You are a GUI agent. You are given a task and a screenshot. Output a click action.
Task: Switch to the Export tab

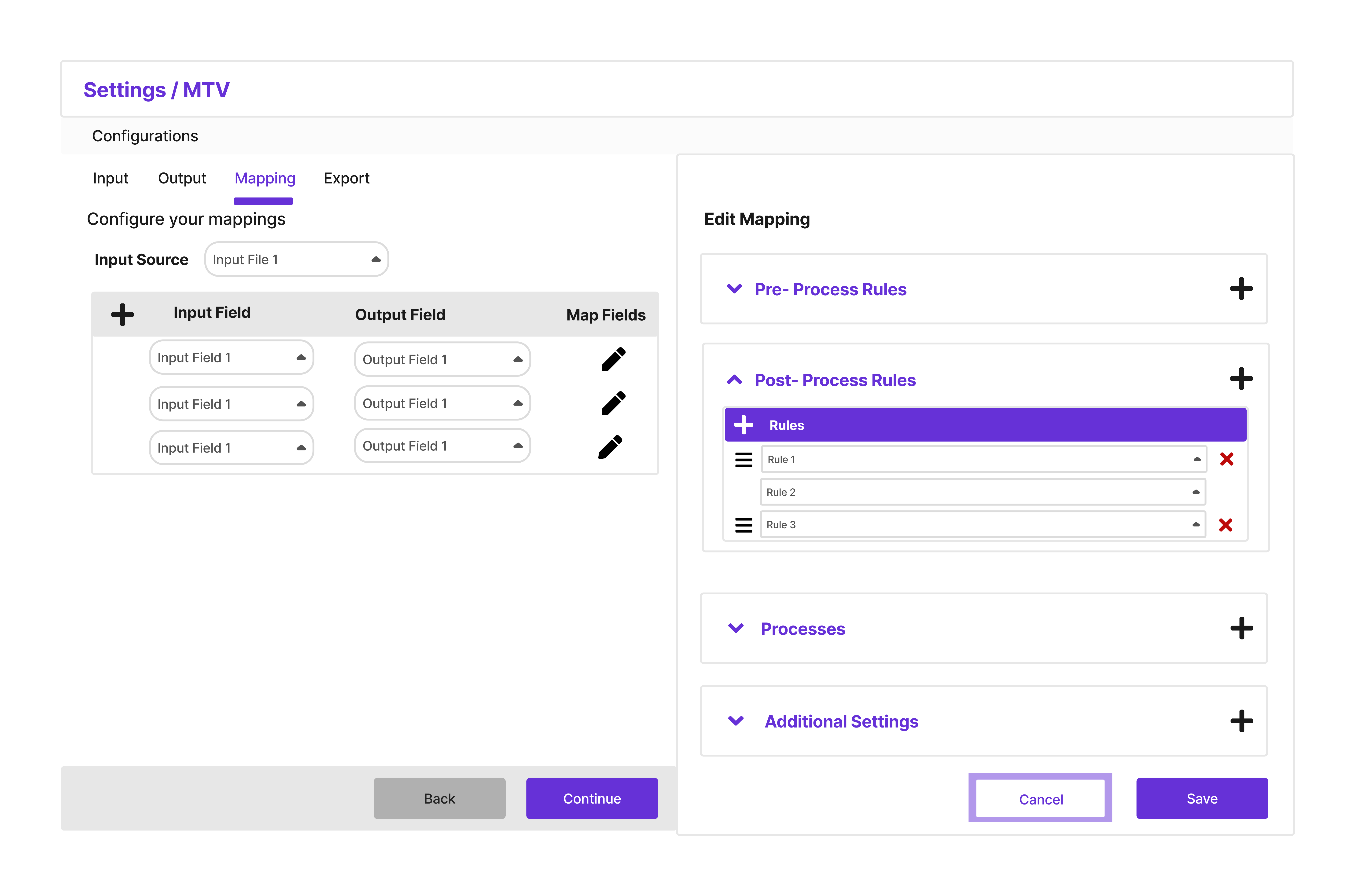click(346, 178)
